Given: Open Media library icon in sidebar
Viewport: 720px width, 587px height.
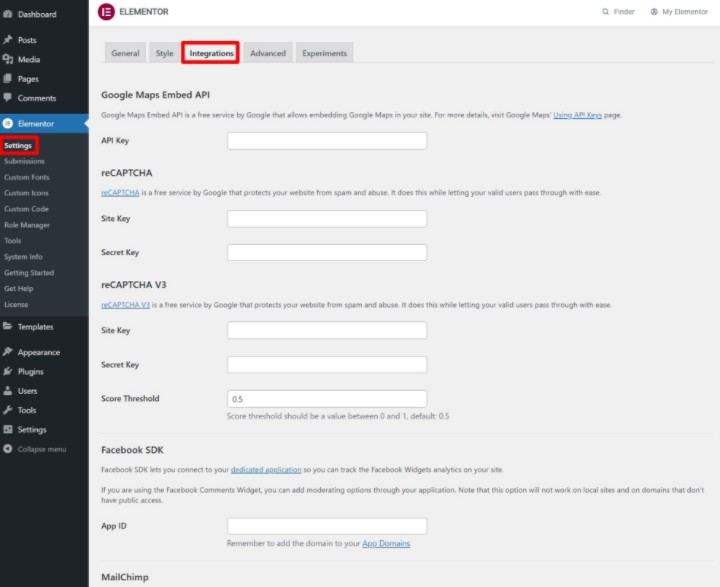Looking at the screenshot, I should [x=8, y=59].
